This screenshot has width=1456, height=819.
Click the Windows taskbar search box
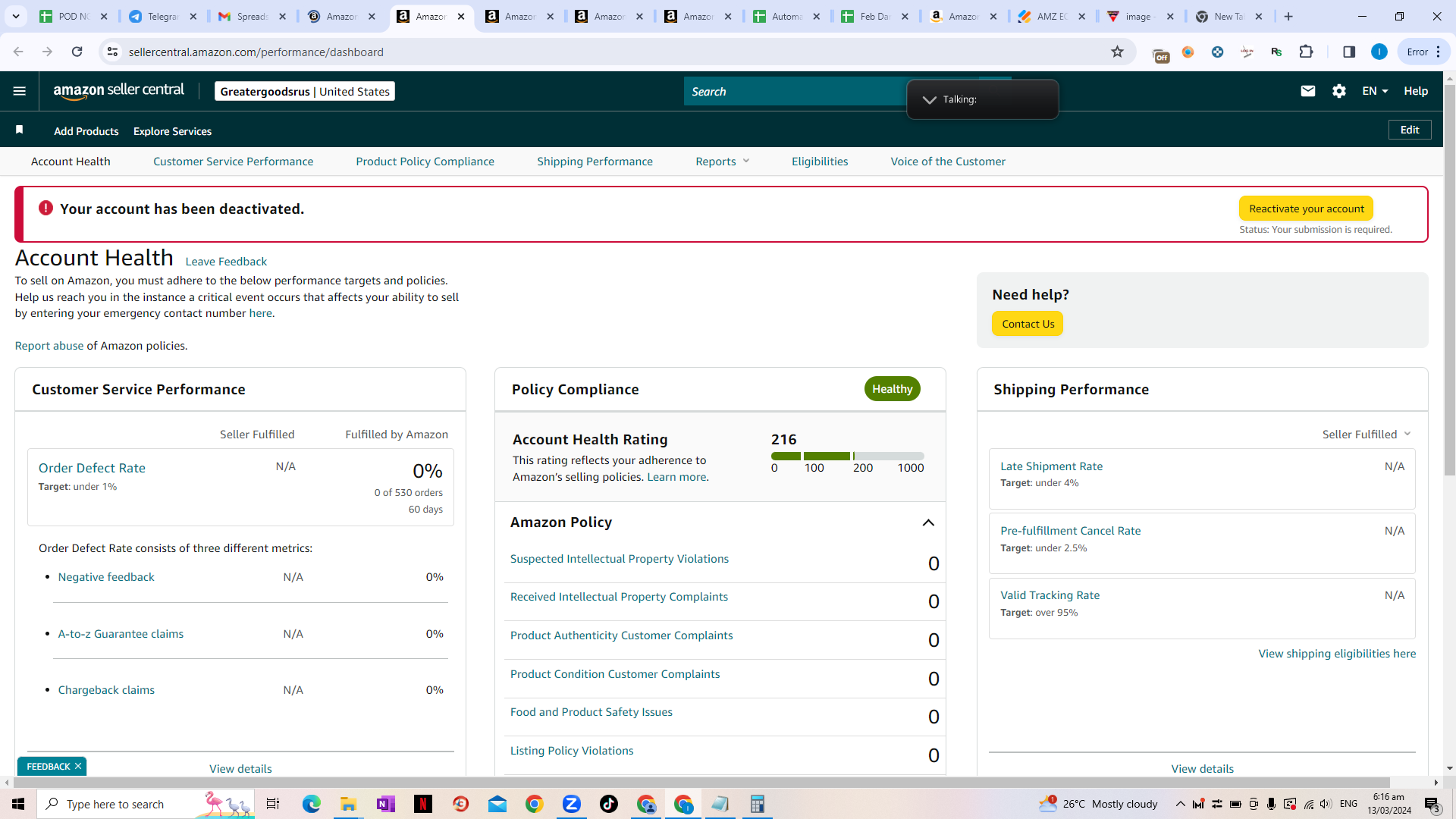pos(146,804)
